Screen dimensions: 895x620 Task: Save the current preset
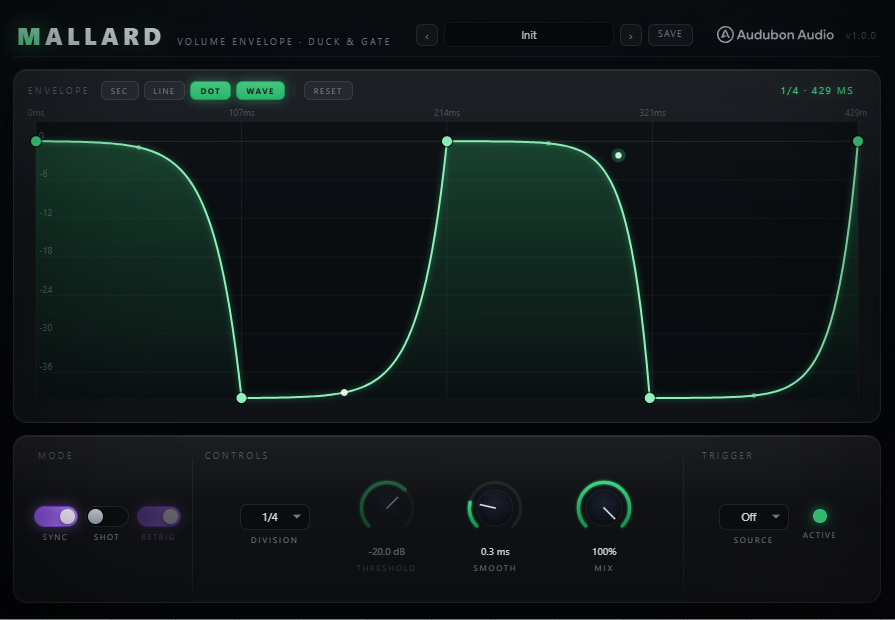point(670,34)
